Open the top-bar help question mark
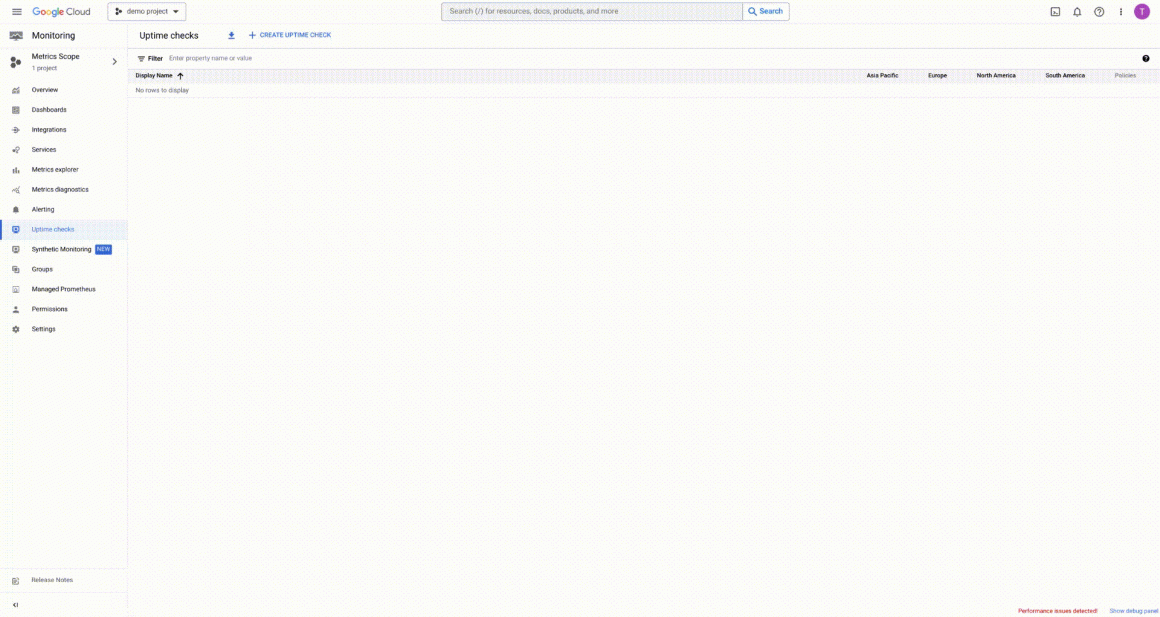This screenshot has height=617, width=1160. 1098,11
